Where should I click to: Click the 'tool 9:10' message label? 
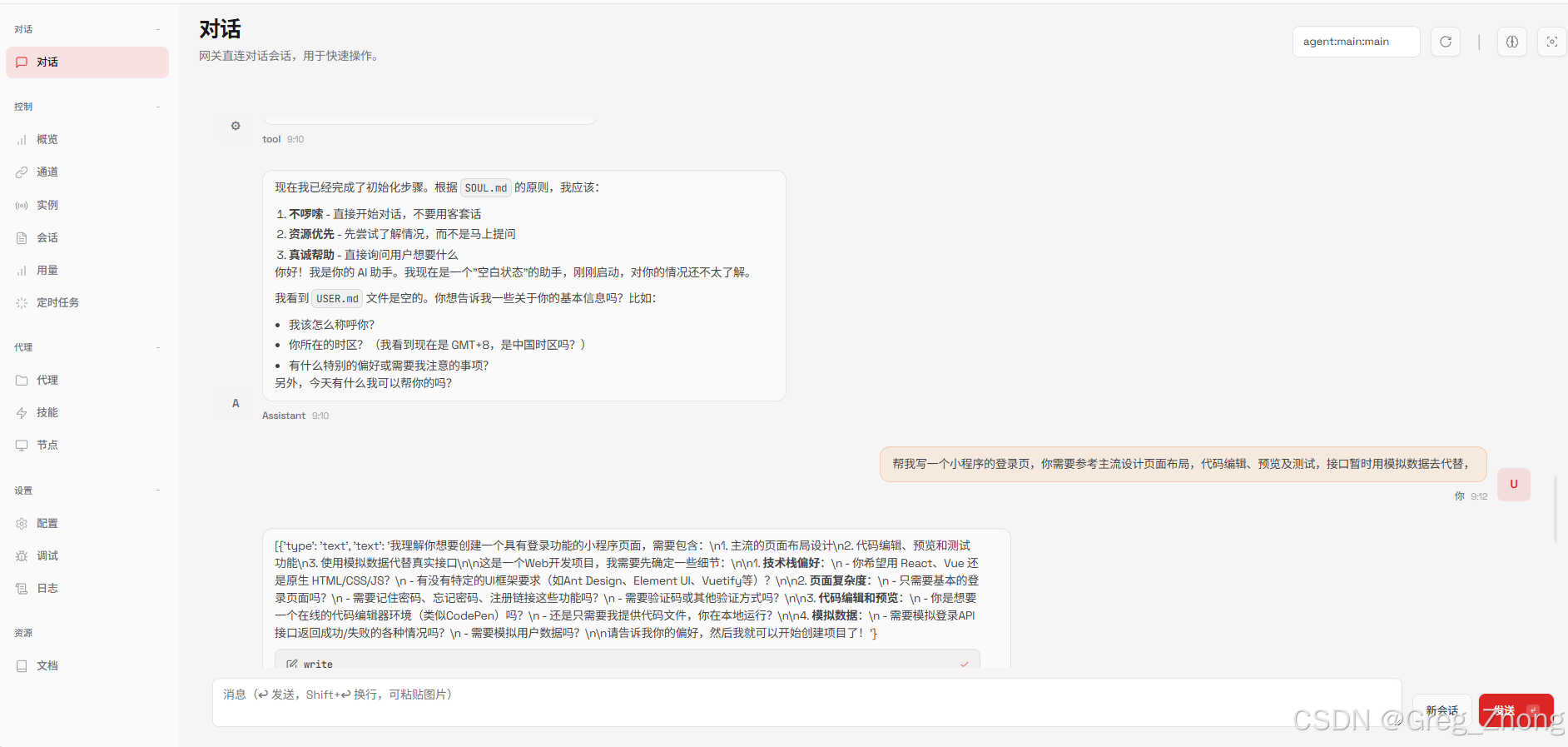[x=283, y=140]
